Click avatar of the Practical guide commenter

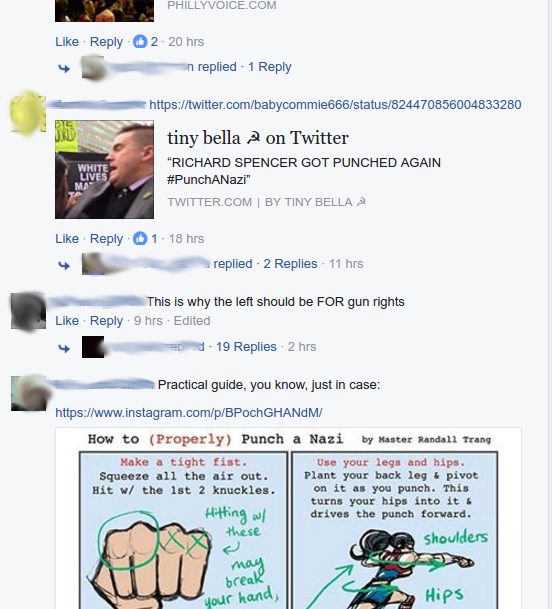pyautogui.click(x=30, y=393)
